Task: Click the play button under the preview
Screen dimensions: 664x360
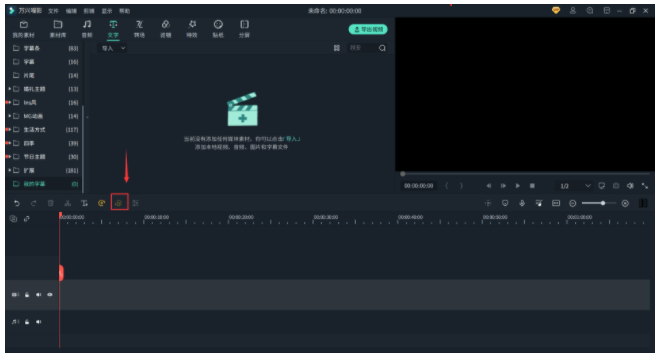Action: coord(517,186)
